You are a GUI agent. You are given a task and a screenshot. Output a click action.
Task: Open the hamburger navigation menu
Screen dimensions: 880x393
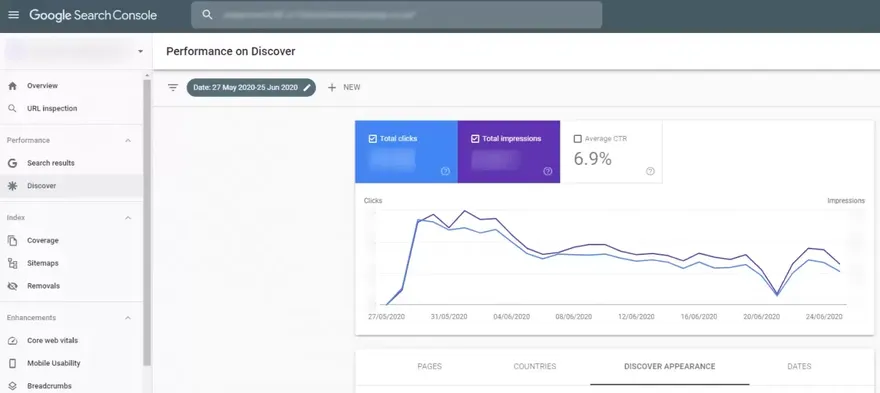[x=13, y=15]
